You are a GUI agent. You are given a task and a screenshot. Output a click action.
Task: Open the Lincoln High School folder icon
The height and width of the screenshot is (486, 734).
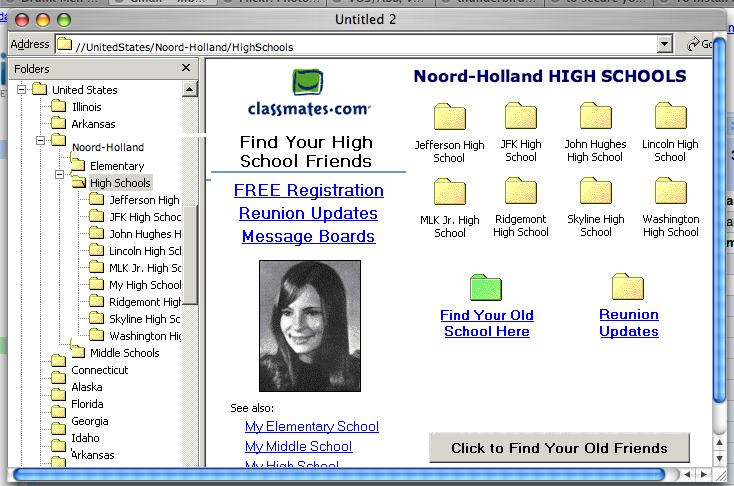(x=670, y=116)
